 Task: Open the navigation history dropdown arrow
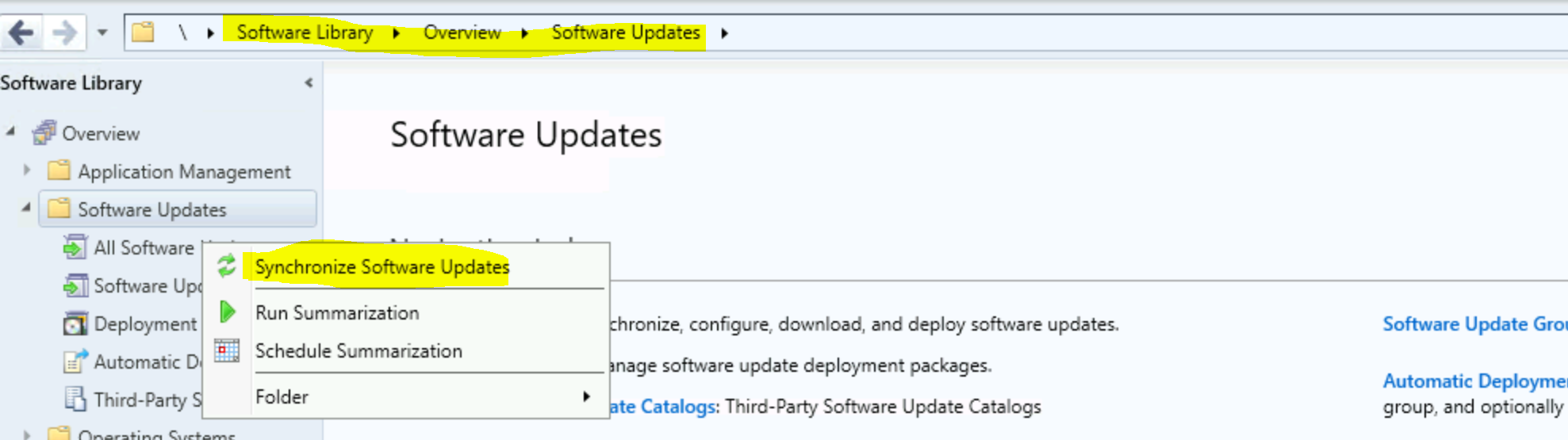tap(102, 33)
